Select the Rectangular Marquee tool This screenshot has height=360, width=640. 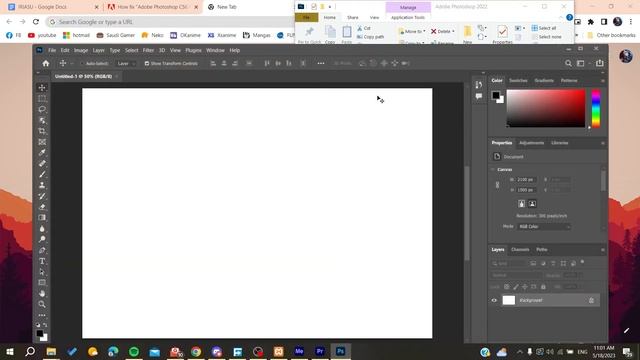pyautogui.click(x=42, y=98)
